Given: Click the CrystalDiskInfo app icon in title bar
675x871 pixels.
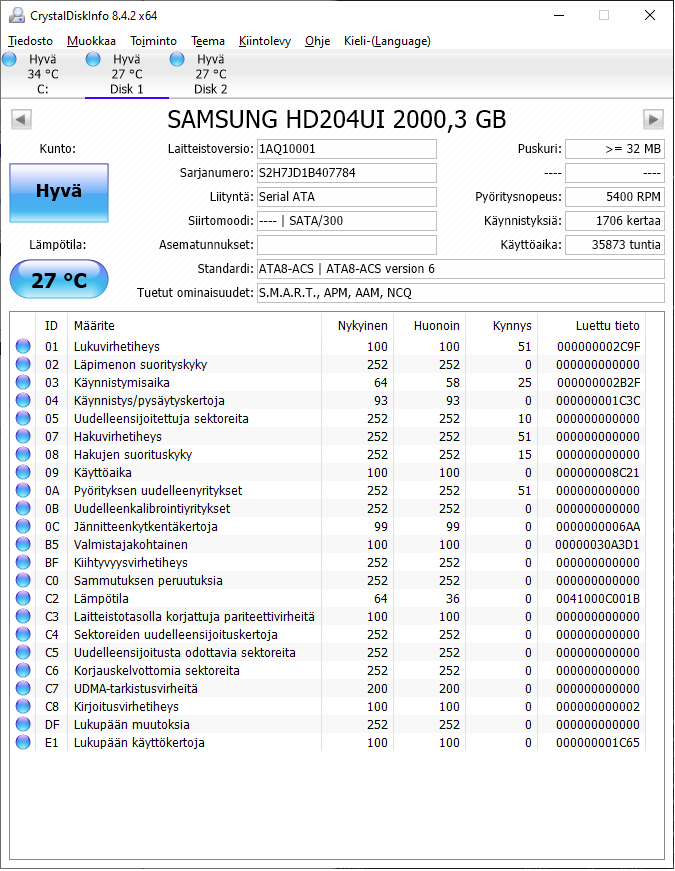Looking at the screenshot, I should (17, 16).
